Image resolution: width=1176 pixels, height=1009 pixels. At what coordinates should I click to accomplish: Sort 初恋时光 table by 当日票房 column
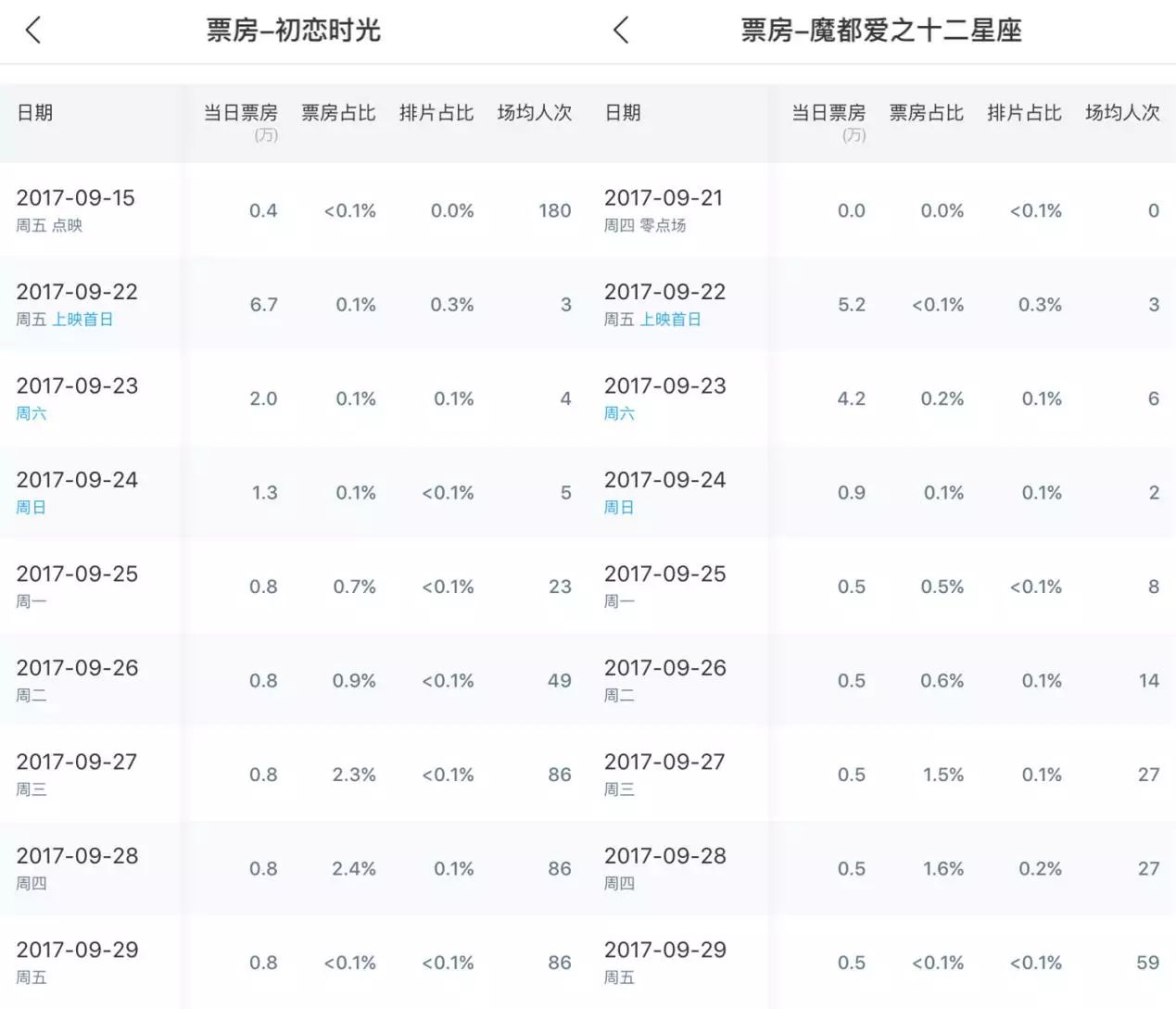point(240,114)
